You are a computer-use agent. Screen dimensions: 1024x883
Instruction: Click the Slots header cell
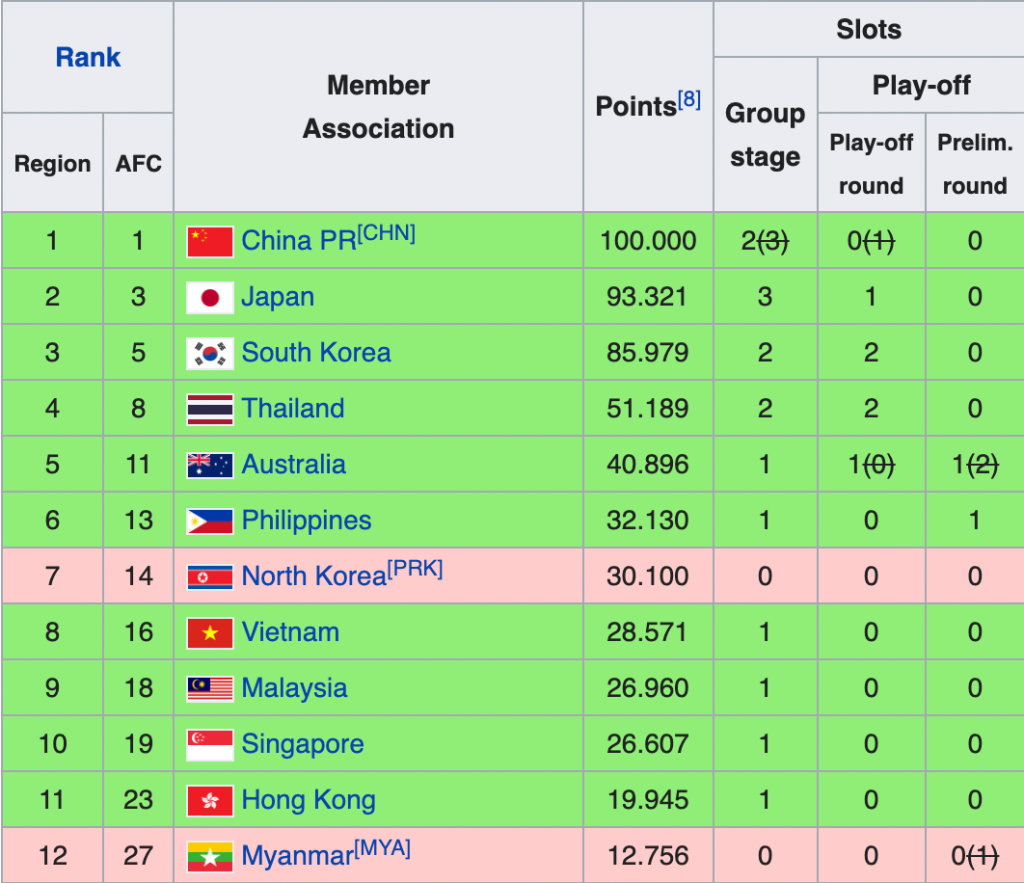point(869,29)
